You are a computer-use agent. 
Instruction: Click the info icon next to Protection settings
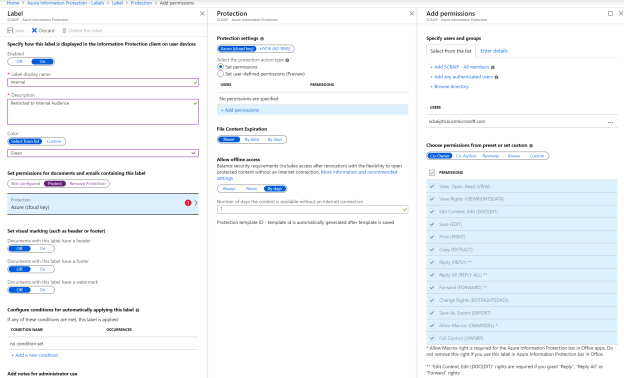(x=262, y=39)
